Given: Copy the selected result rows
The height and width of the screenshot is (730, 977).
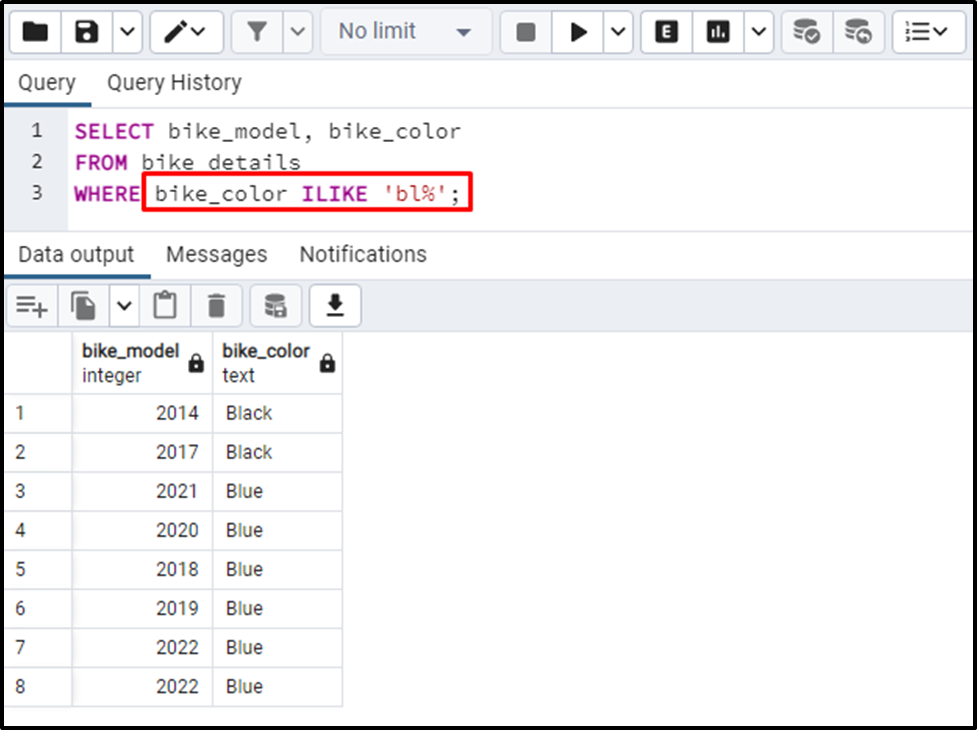Looking at the screenshot, I should 85,305.
